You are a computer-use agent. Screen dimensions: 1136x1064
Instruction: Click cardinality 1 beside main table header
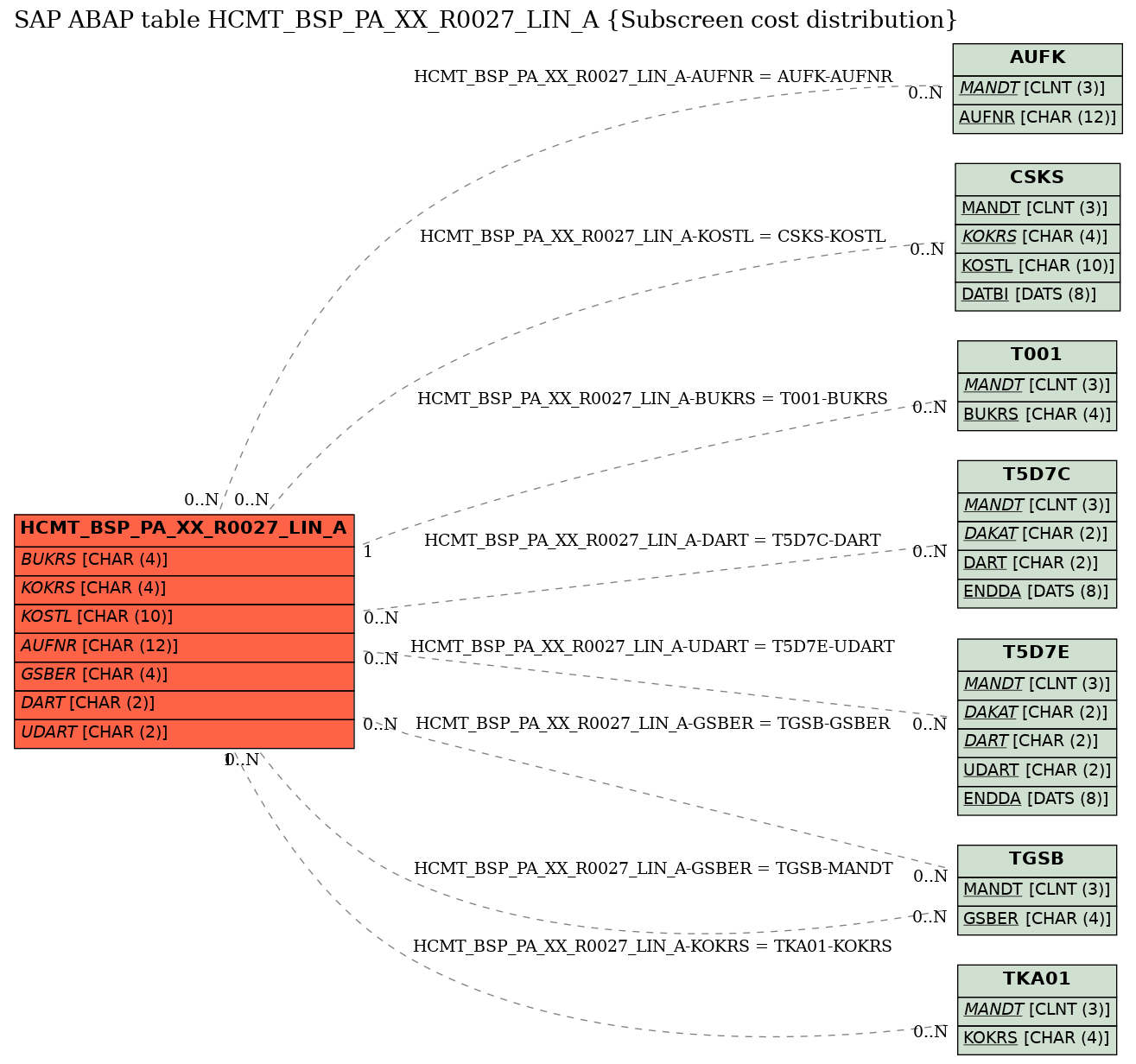(x=368, y=552)
